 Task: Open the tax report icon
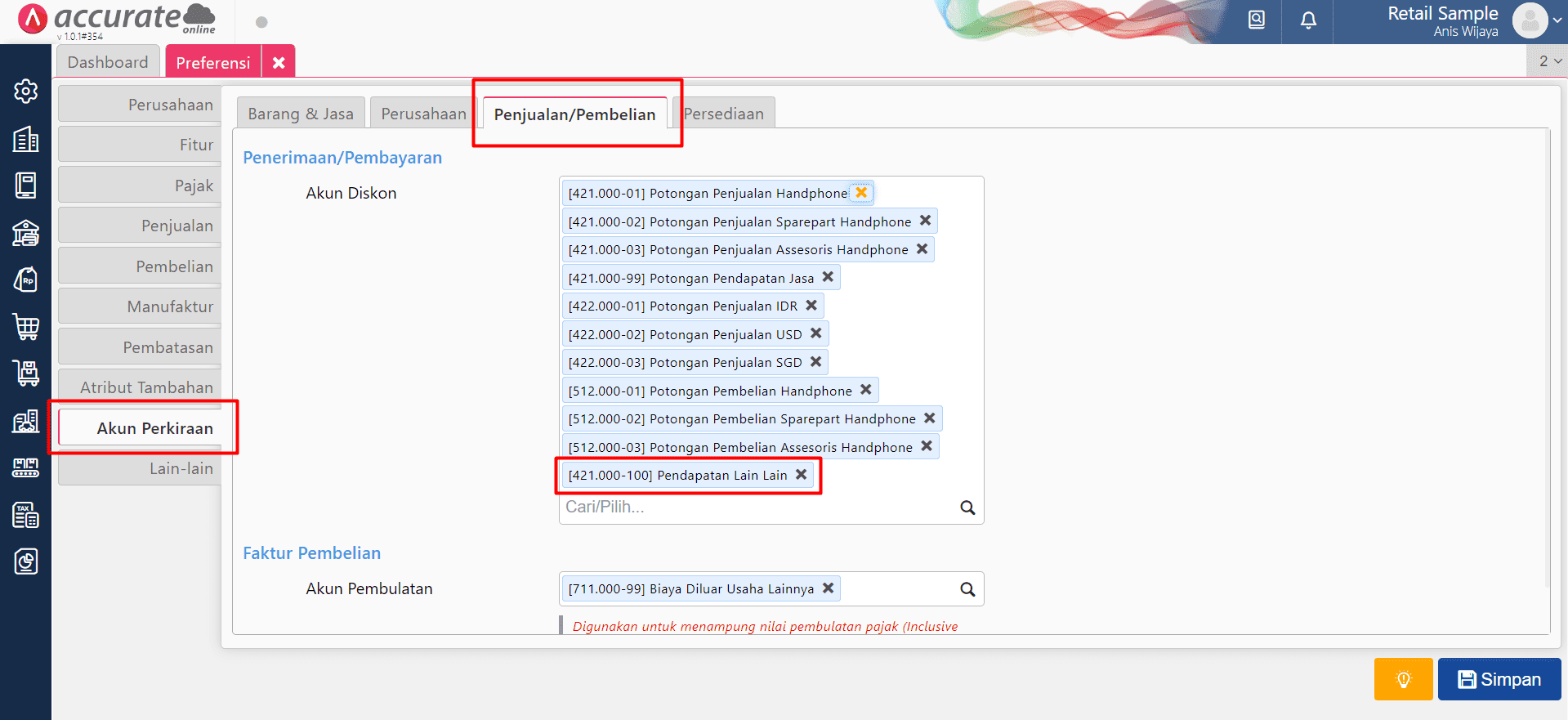(x=25, y=515)
